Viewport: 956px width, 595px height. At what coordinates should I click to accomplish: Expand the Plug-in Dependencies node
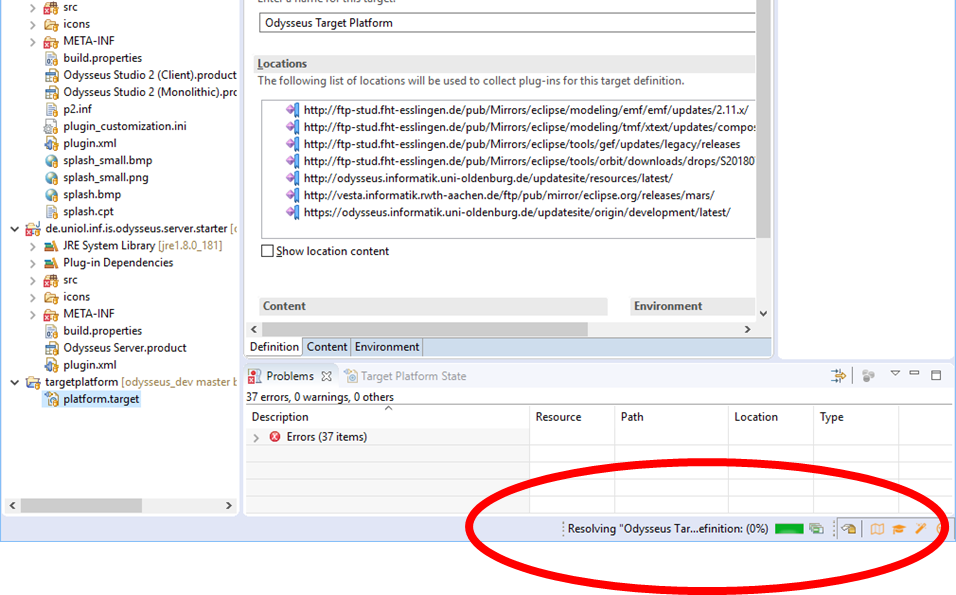pos(33,263)
